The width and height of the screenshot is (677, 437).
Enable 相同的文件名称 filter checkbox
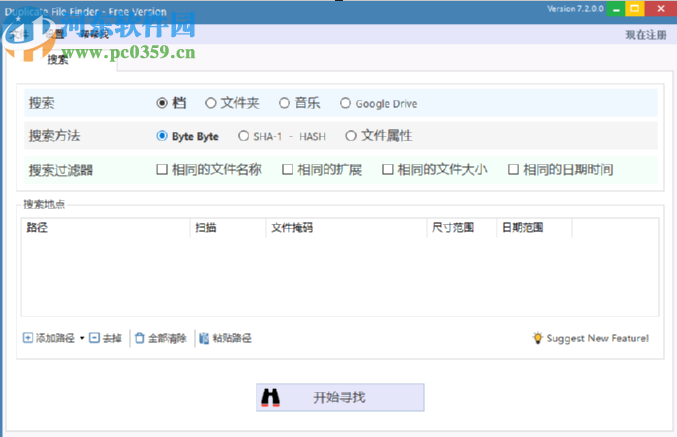[x=162, y=169]
